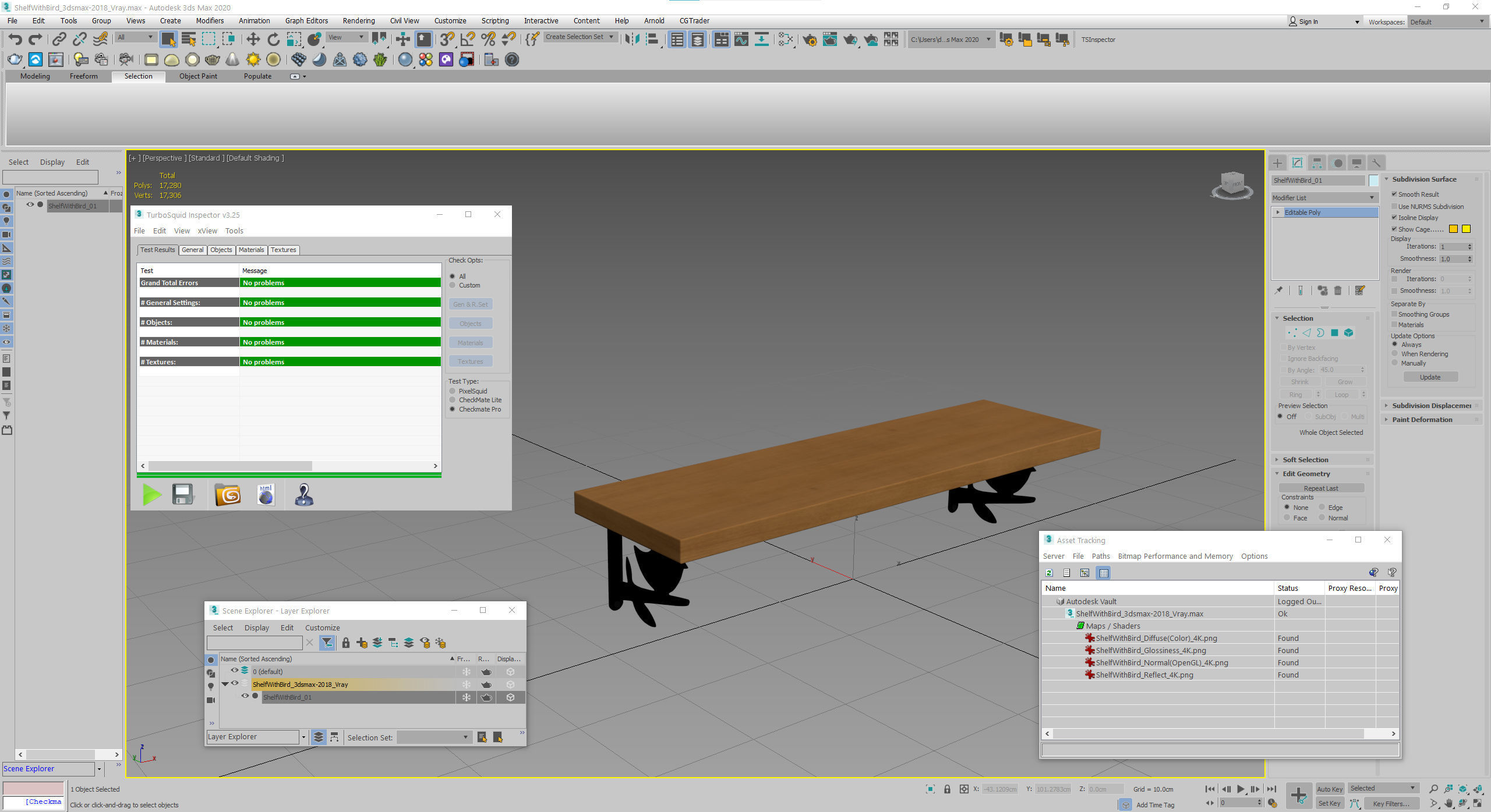Open the Help question mark icon
Screen dimensions: 1491x812
[512, 59]
